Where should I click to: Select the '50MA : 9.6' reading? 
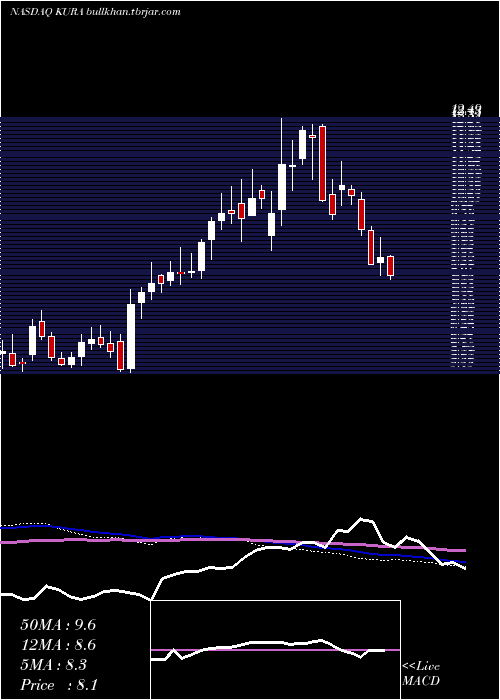[x=58, y=625]
